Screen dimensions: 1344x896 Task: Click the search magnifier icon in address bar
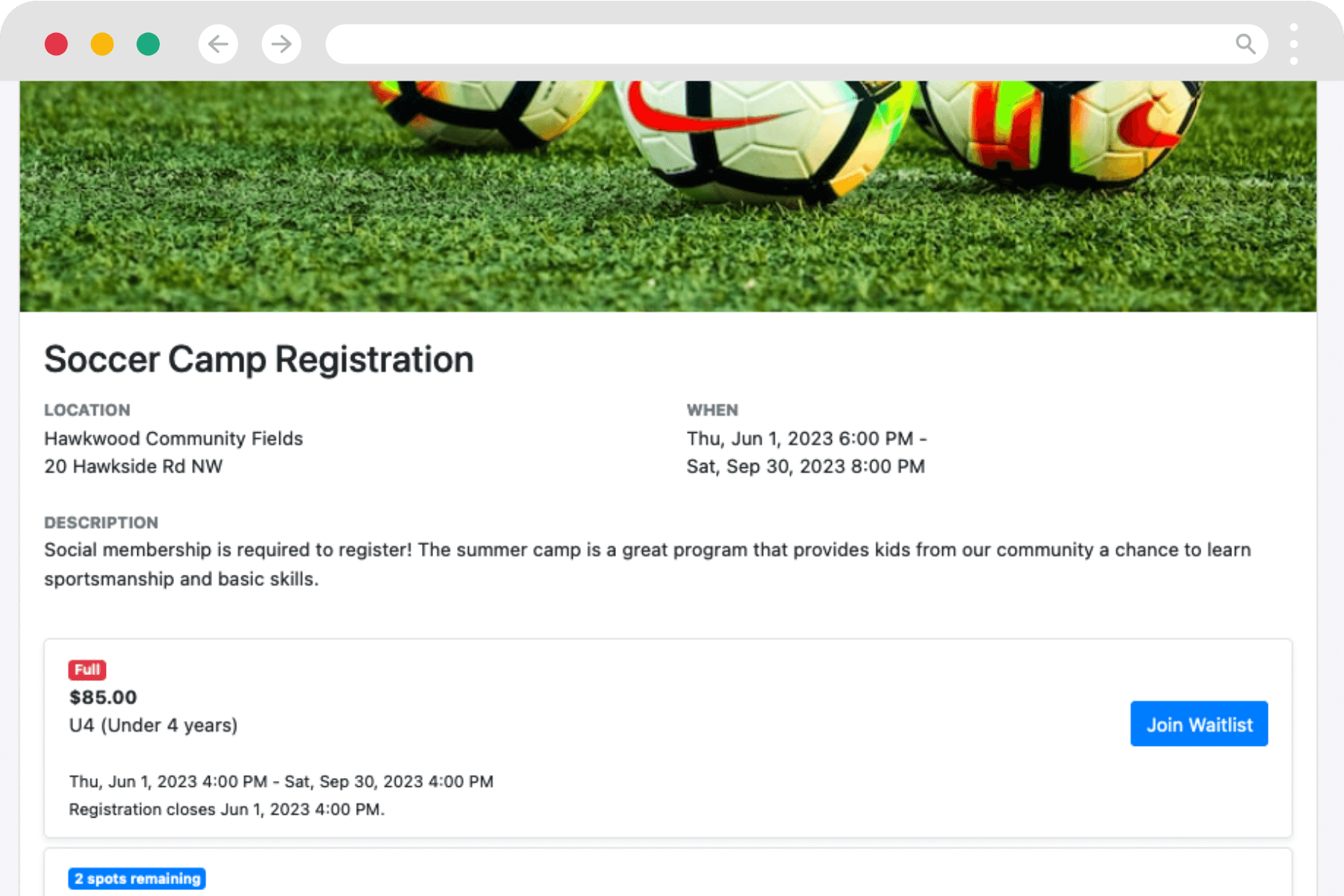click(x=1245, y=44)
